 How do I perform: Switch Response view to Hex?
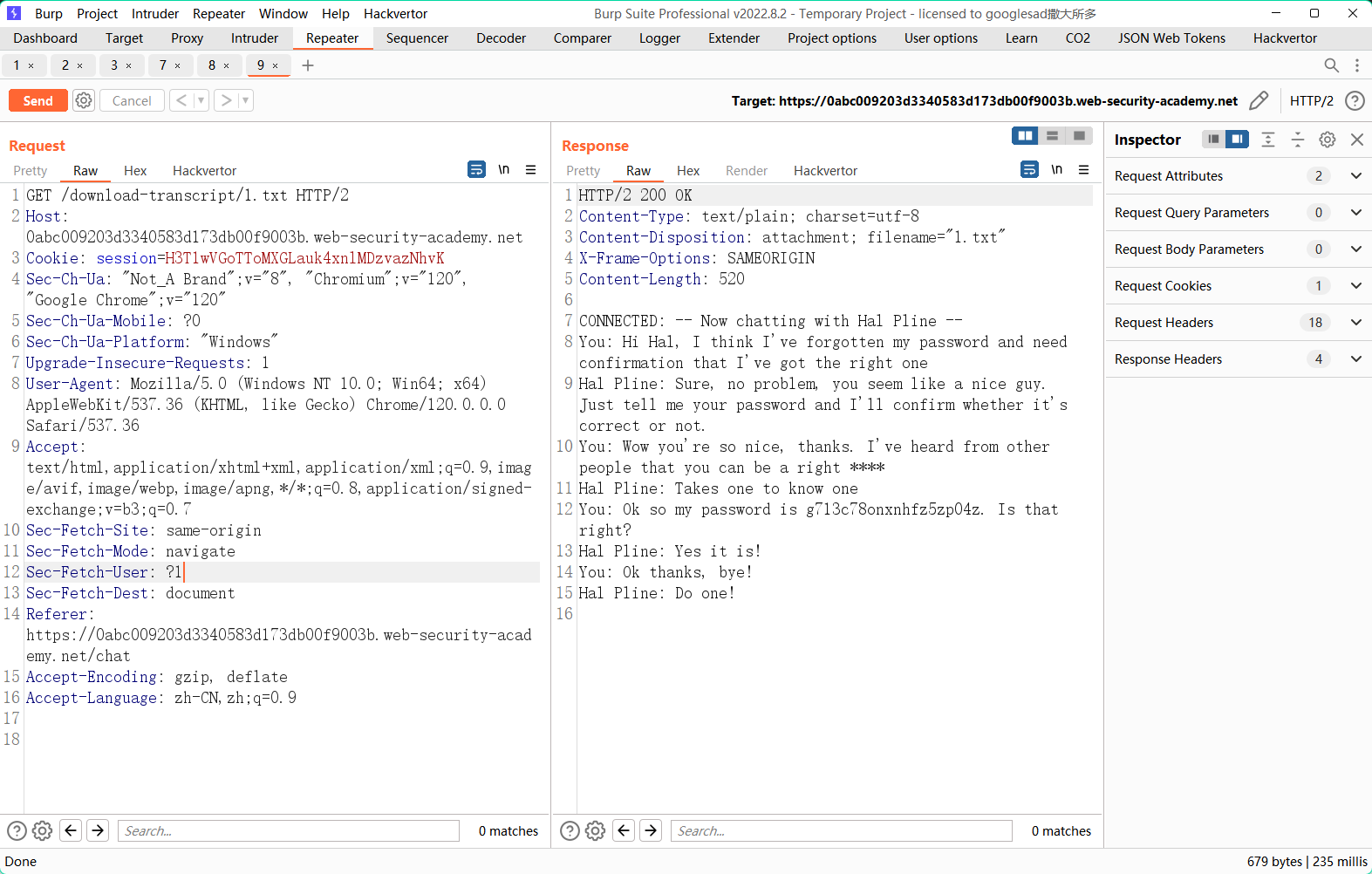coord(688,171)
